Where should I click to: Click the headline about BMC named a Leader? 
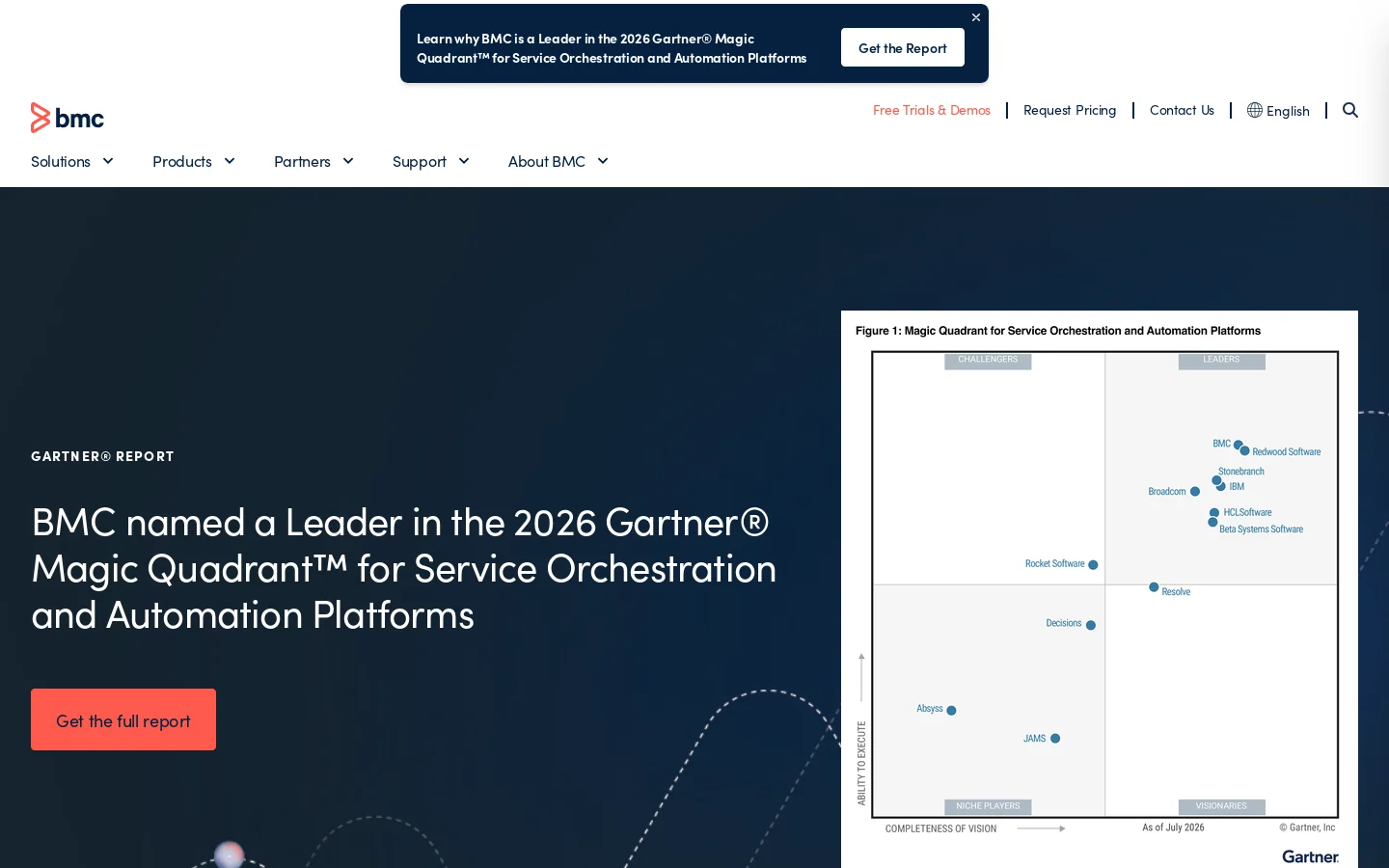pos(403,568)
